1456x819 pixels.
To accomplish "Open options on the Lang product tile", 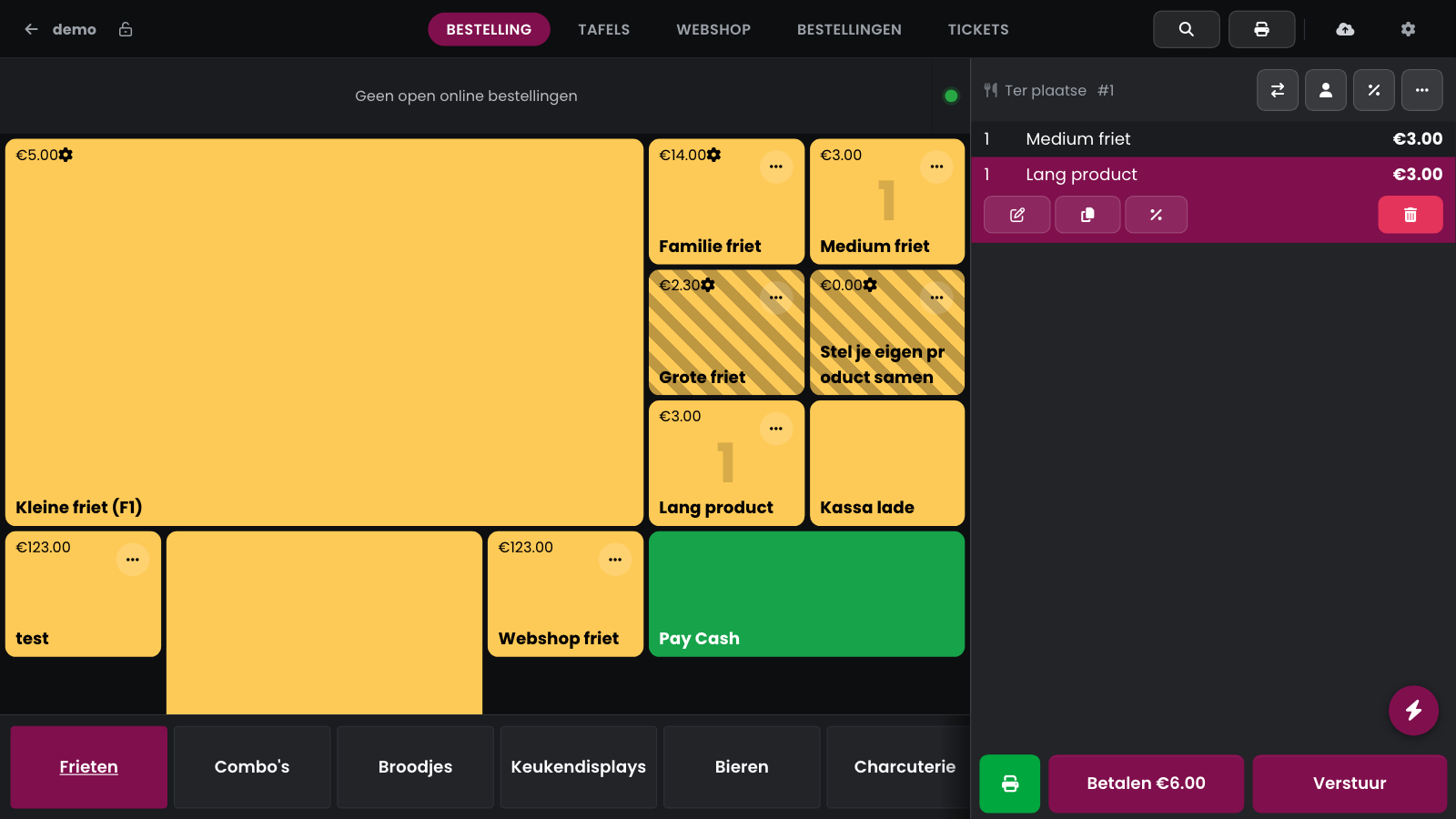I will tap(776, 429).
